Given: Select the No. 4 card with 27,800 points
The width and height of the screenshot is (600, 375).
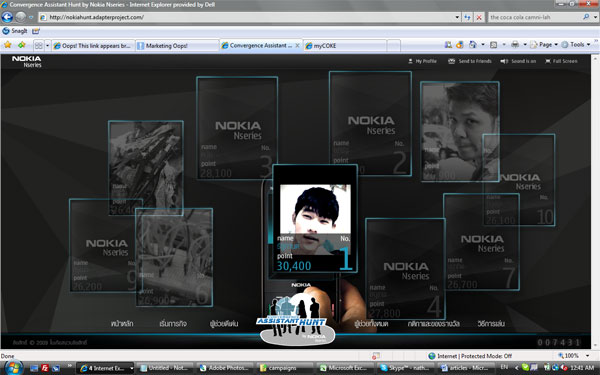Looking at the screenshot, I should (405, 269).
